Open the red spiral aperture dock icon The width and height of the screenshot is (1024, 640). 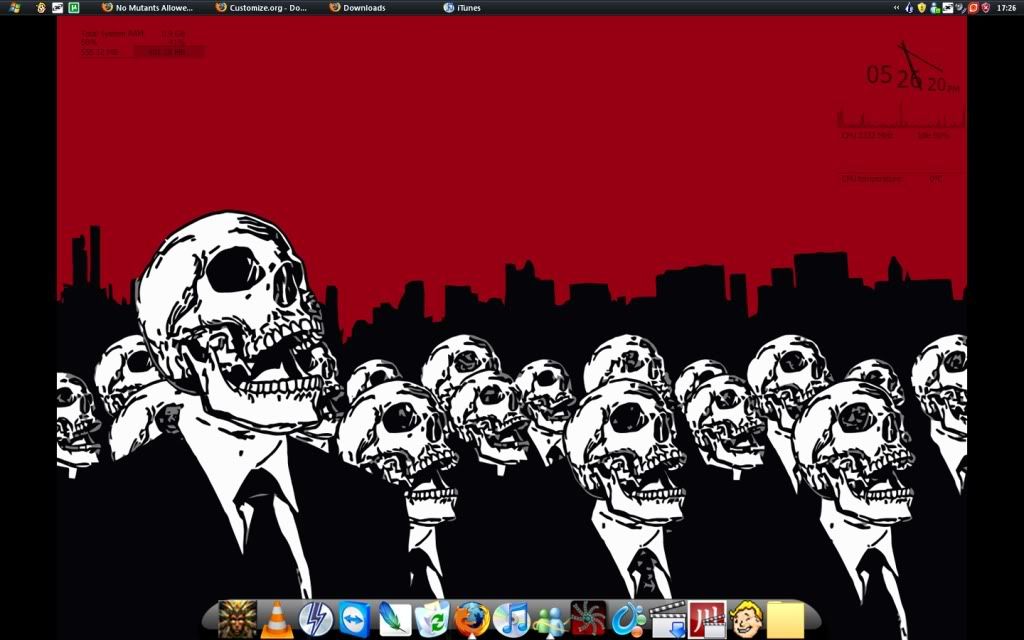pyautogui.click(x=588, y=619)
